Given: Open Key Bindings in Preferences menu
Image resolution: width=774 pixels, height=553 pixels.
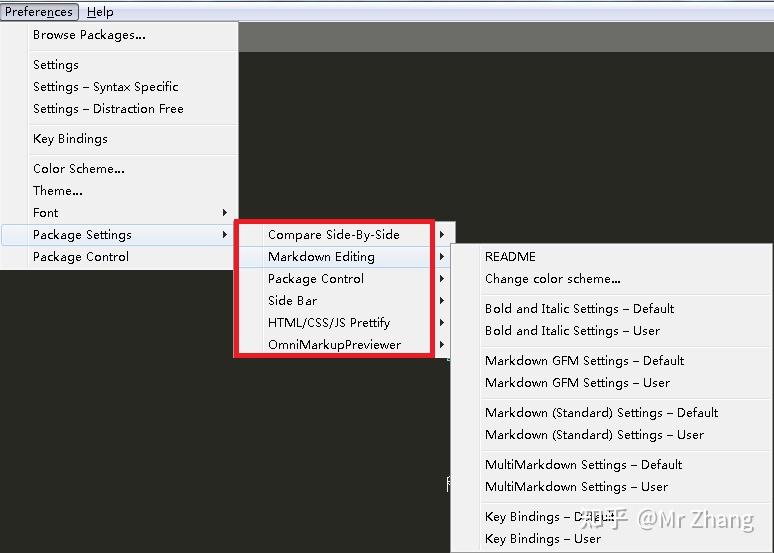Looking at the screenshot, I should tap(120, 139).
